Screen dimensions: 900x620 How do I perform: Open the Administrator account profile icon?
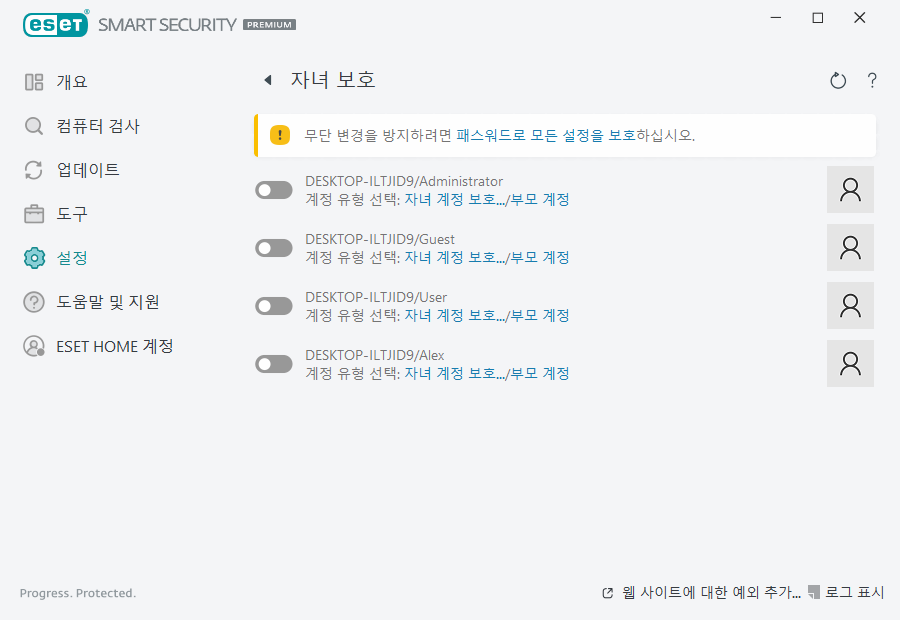(x=850, y=189)
